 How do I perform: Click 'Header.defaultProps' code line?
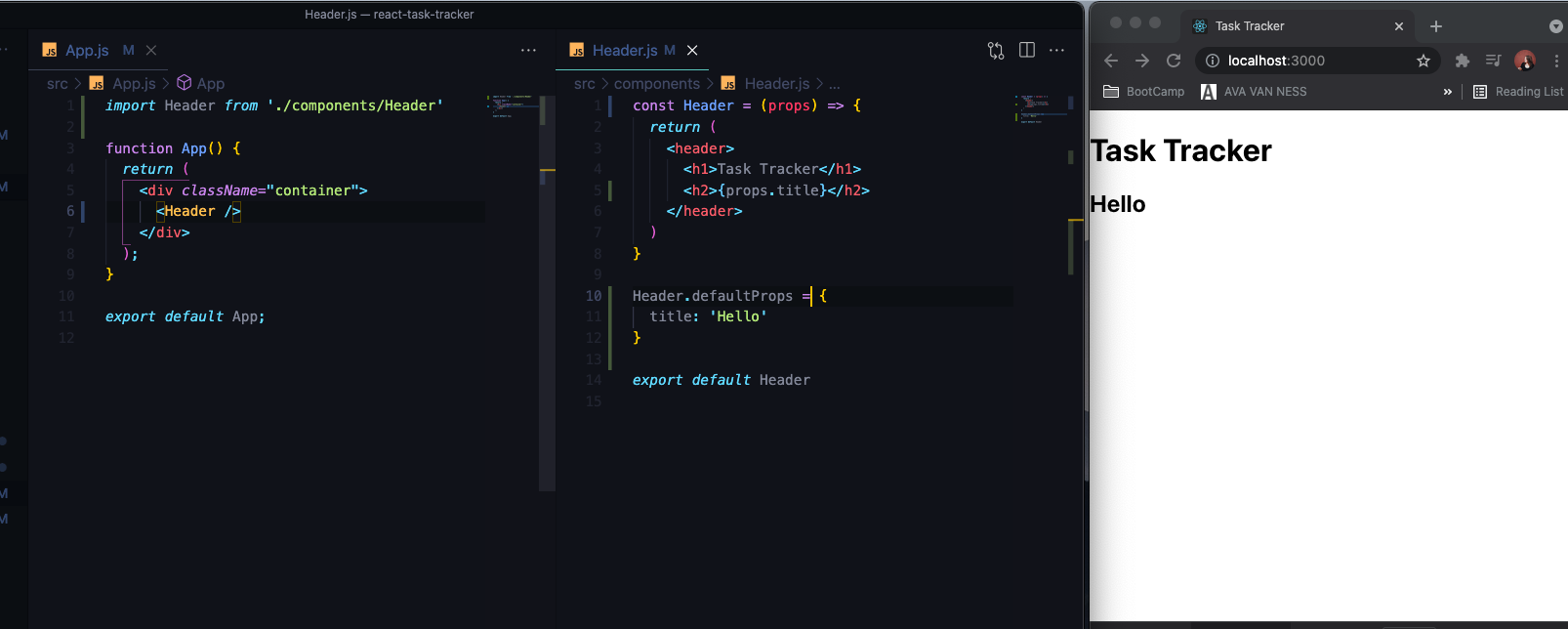pyautogui.click(x=729, y=296)
